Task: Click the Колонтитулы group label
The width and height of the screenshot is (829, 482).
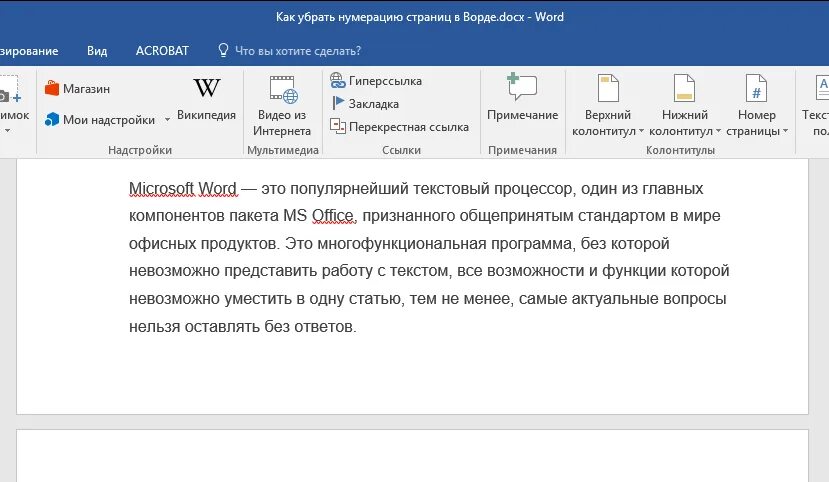Action: 680,150
